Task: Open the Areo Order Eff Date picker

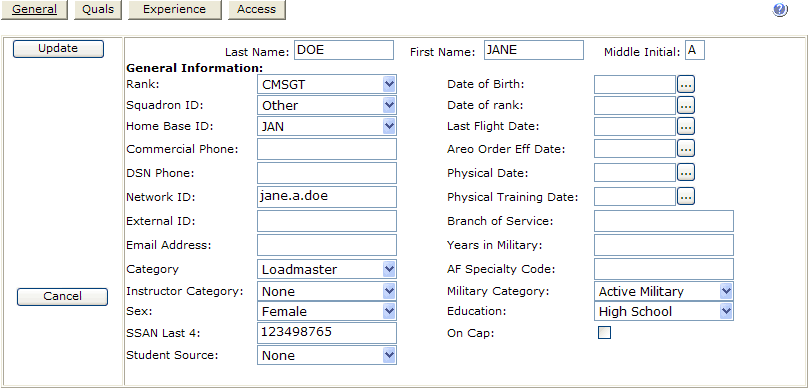Action: 686,149
